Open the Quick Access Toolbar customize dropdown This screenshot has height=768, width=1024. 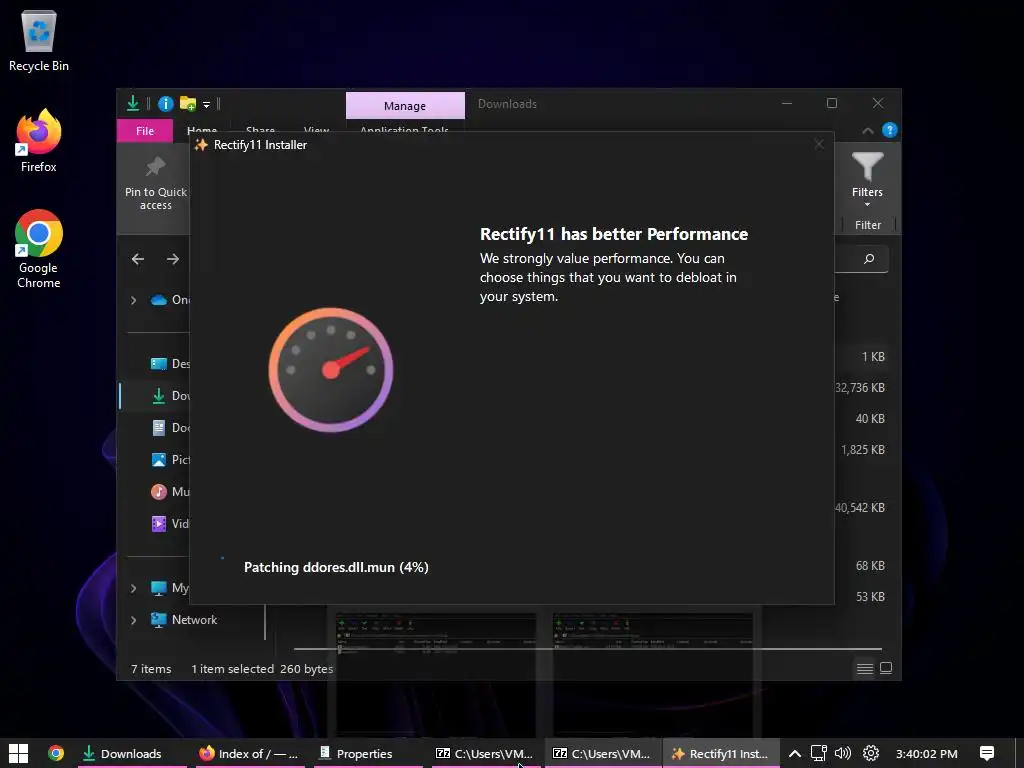click(x=206, y=104)
